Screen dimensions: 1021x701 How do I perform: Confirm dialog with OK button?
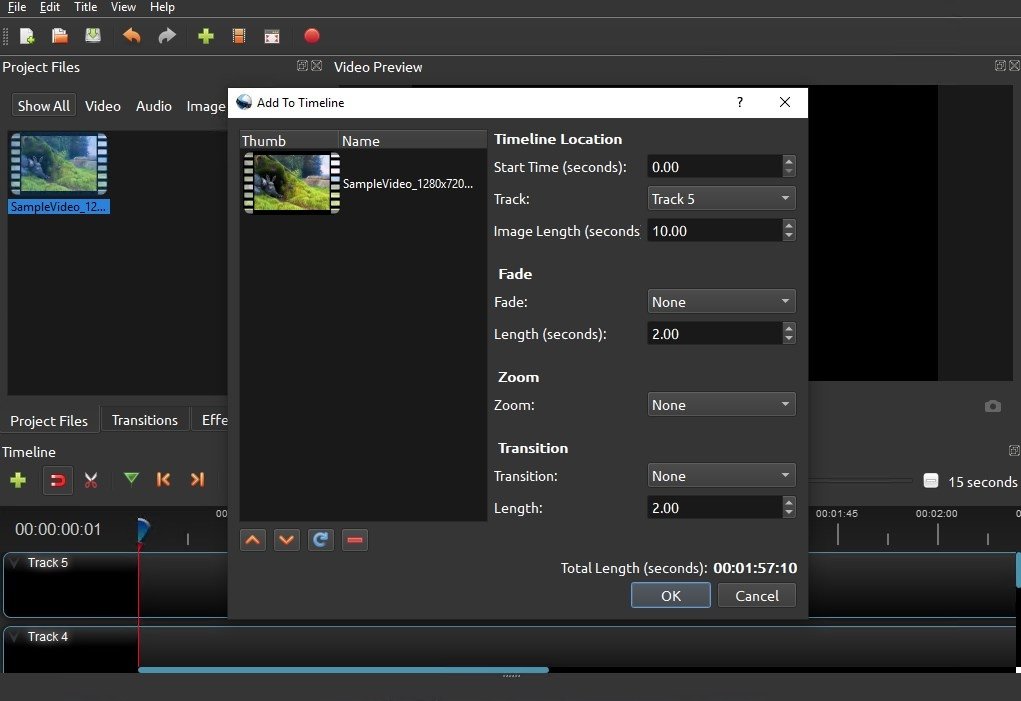click(x=671, y=596)
